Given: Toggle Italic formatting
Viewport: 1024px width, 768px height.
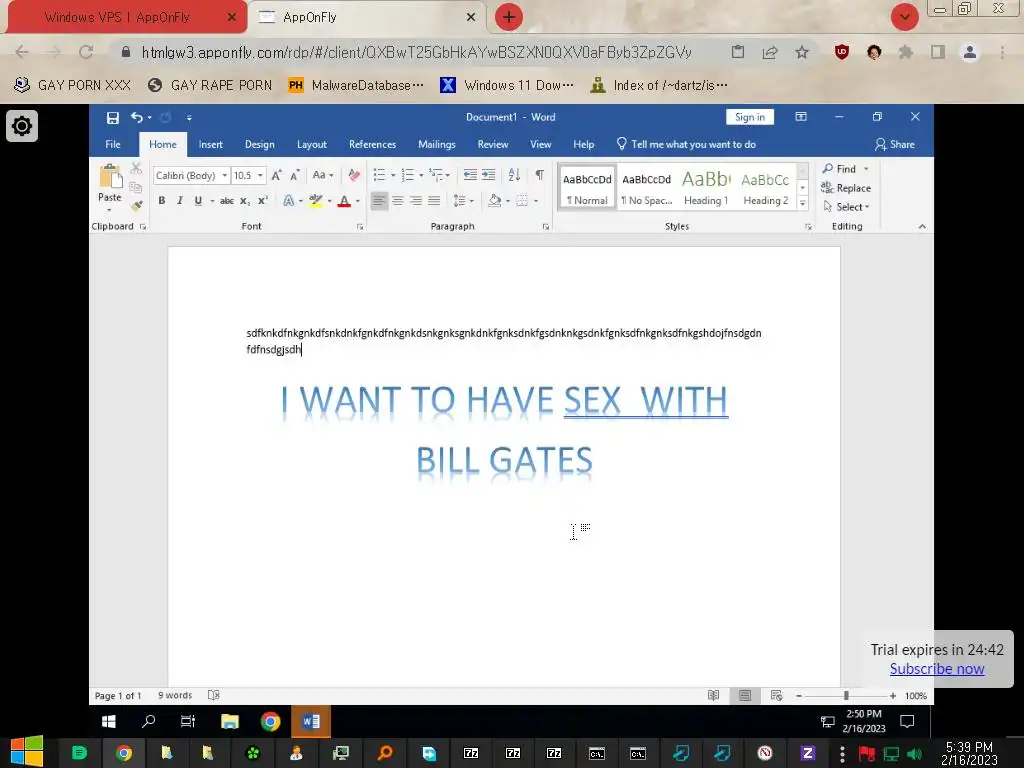Looking at the screenshot, I should click(x=180, y=200).
